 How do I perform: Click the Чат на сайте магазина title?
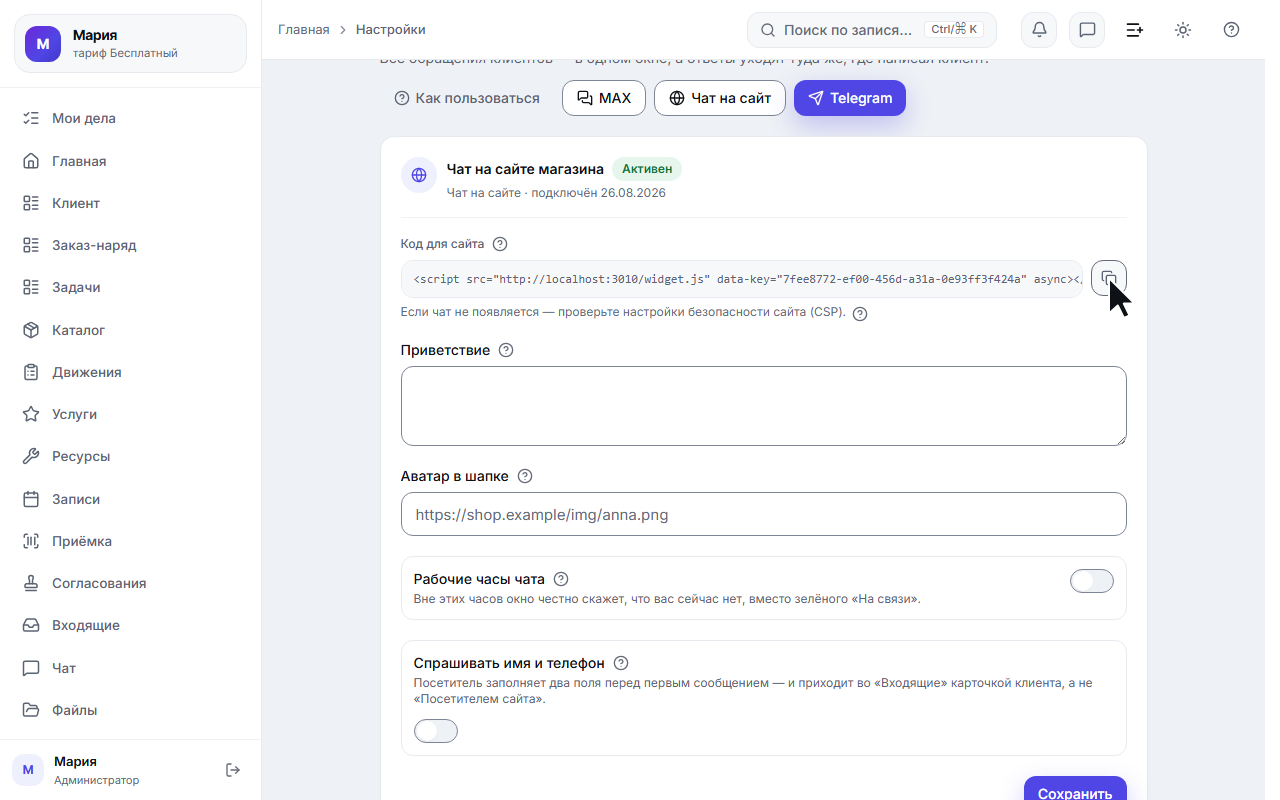[525, 169]
